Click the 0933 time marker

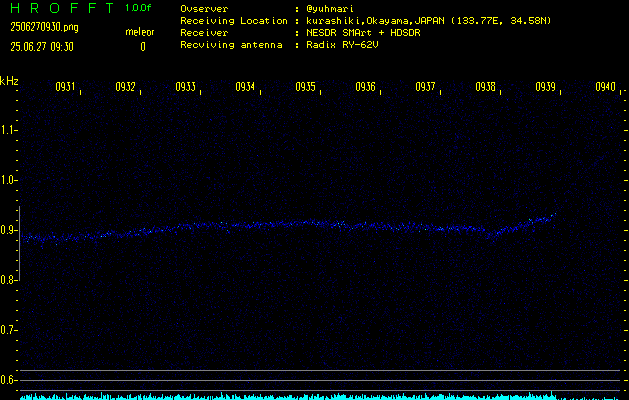[185, 87]
